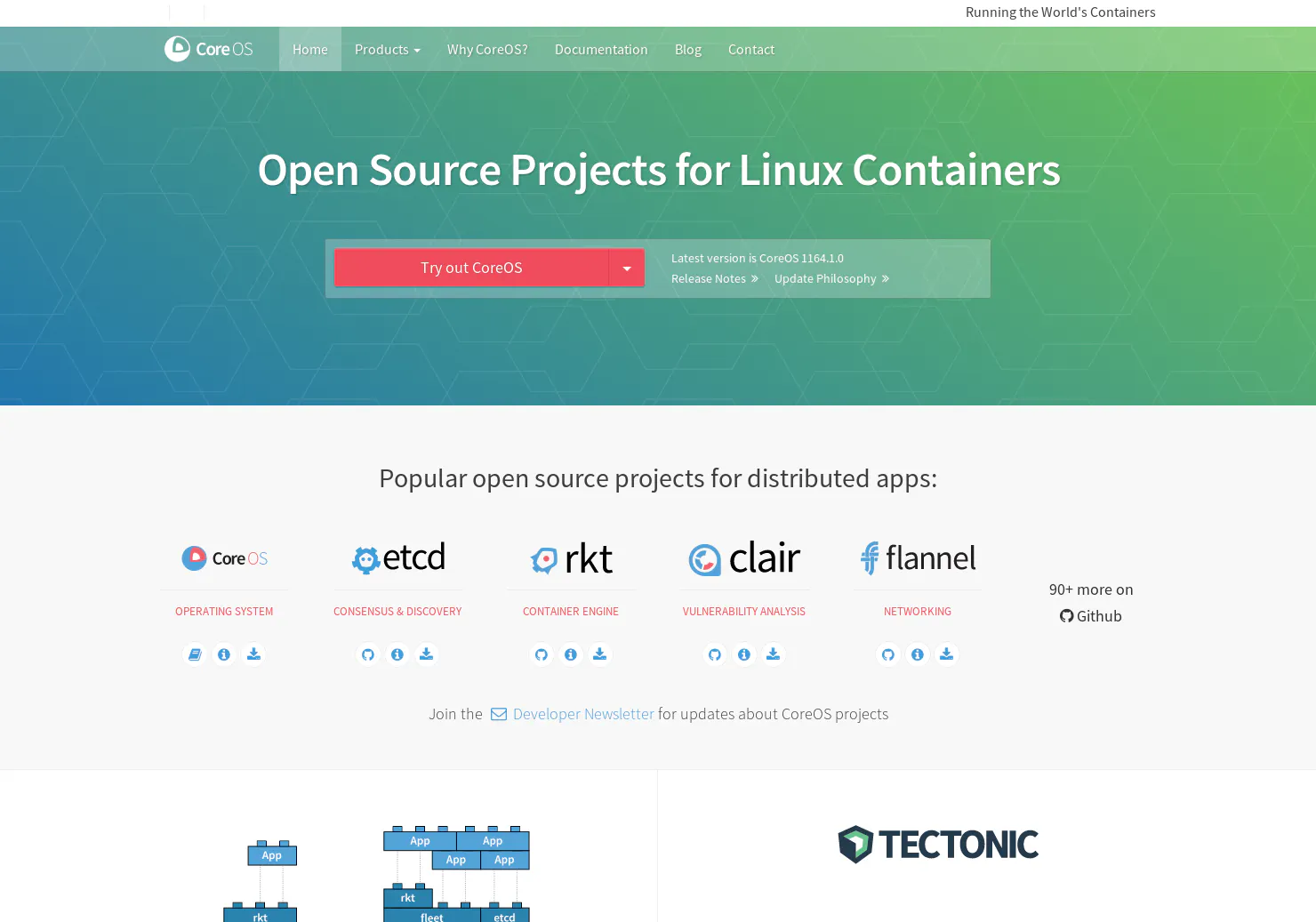Open the Release Notes link
Image resolution: width=1316 pixels, height=922 pixels.
pos(715,278)
